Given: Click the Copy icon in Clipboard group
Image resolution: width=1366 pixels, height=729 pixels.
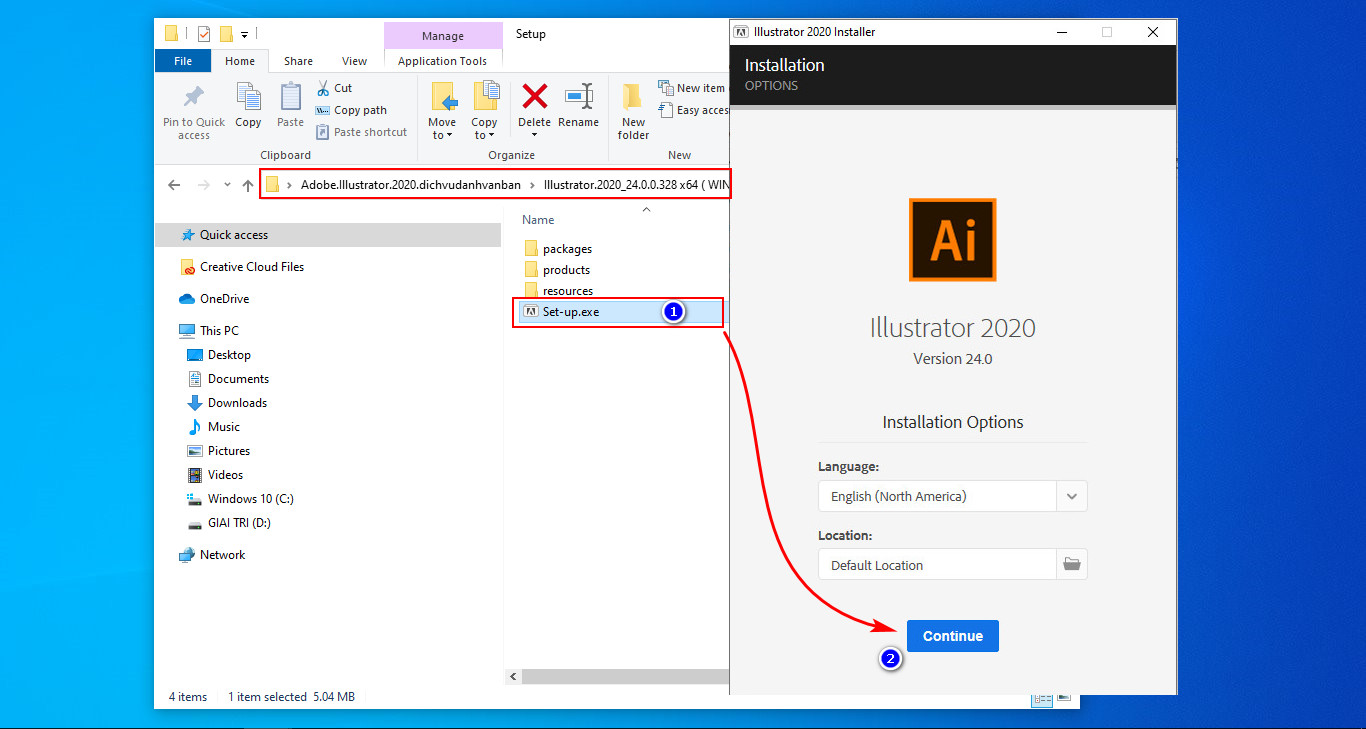Looking at the screenshot, I should click(x=248, y=97).
